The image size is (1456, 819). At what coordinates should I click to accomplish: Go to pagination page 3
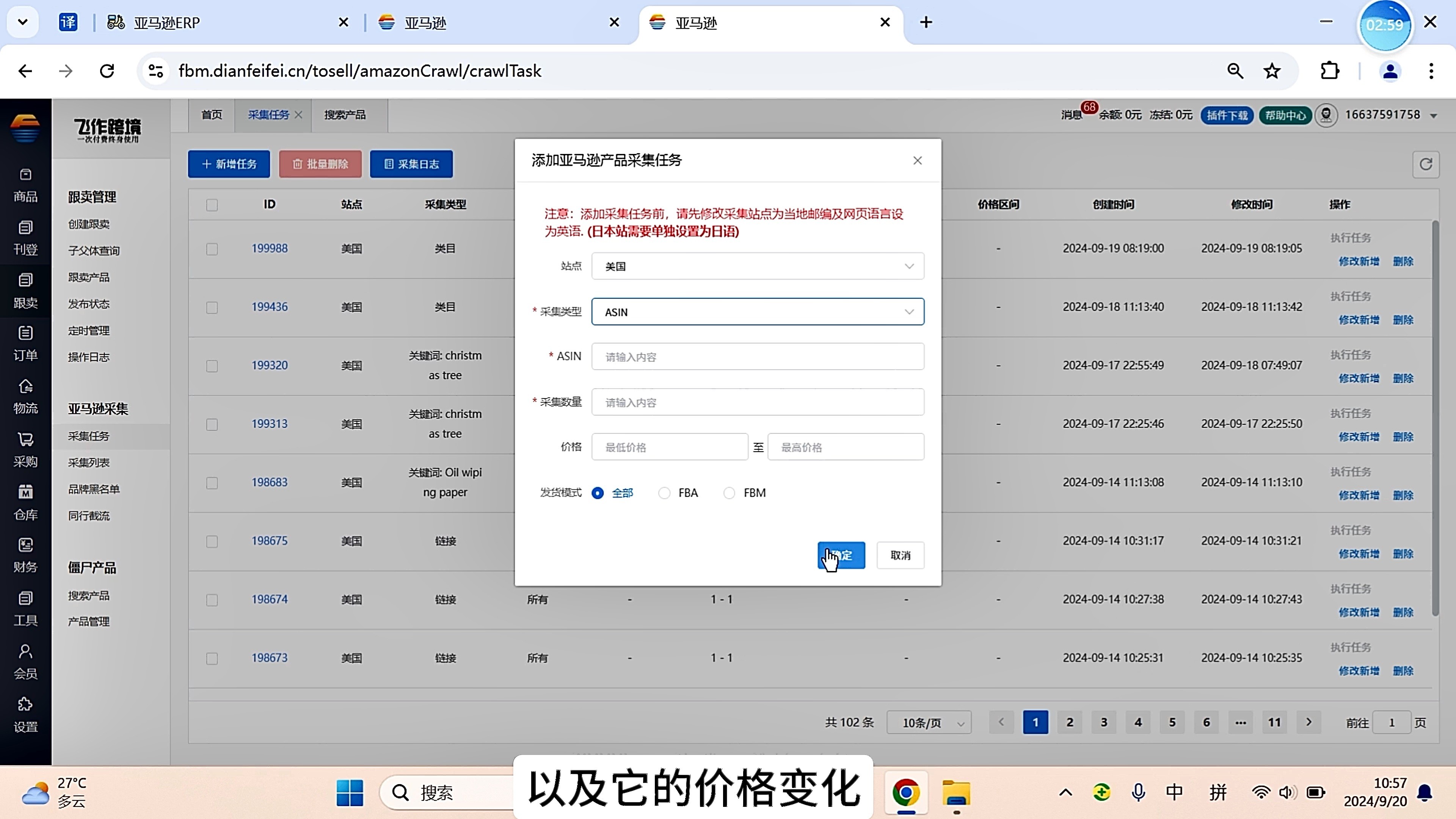coord(1103,722)
